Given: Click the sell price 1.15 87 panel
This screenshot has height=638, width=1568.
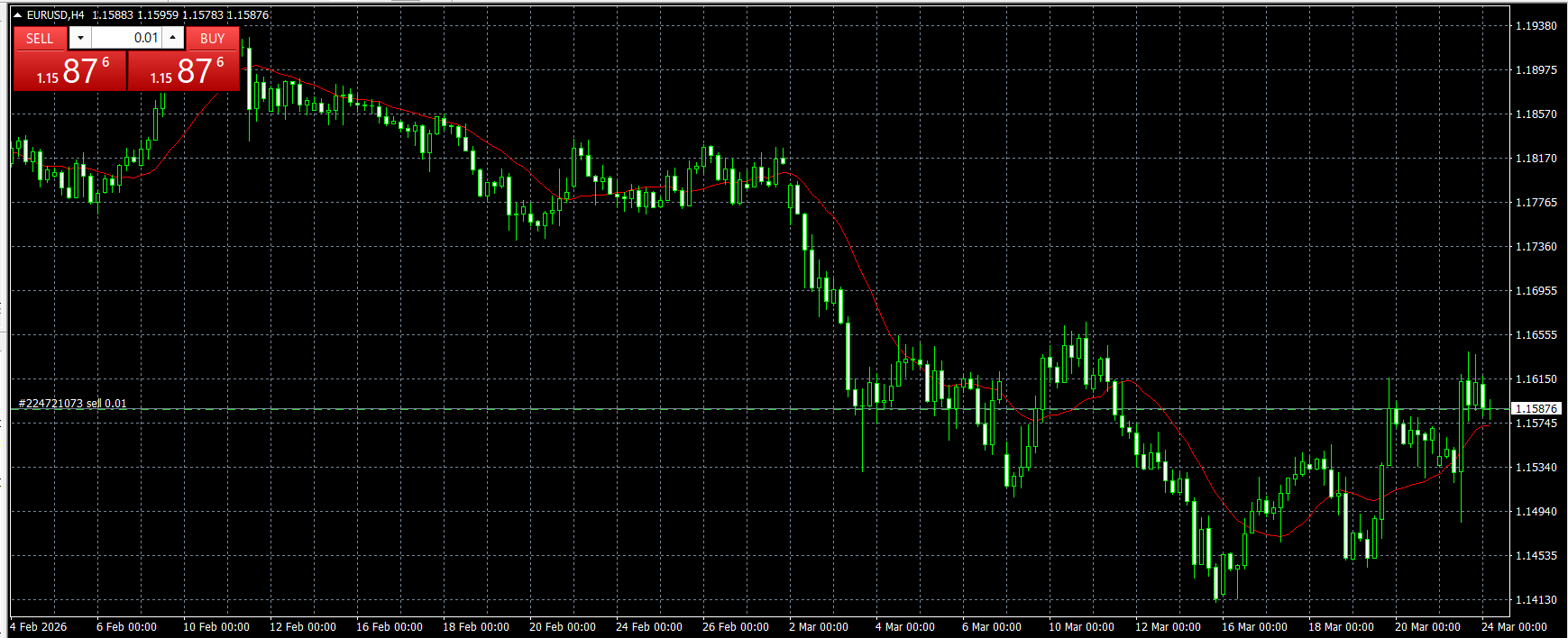Looking at the screenshot, I should tap(70, 71).
